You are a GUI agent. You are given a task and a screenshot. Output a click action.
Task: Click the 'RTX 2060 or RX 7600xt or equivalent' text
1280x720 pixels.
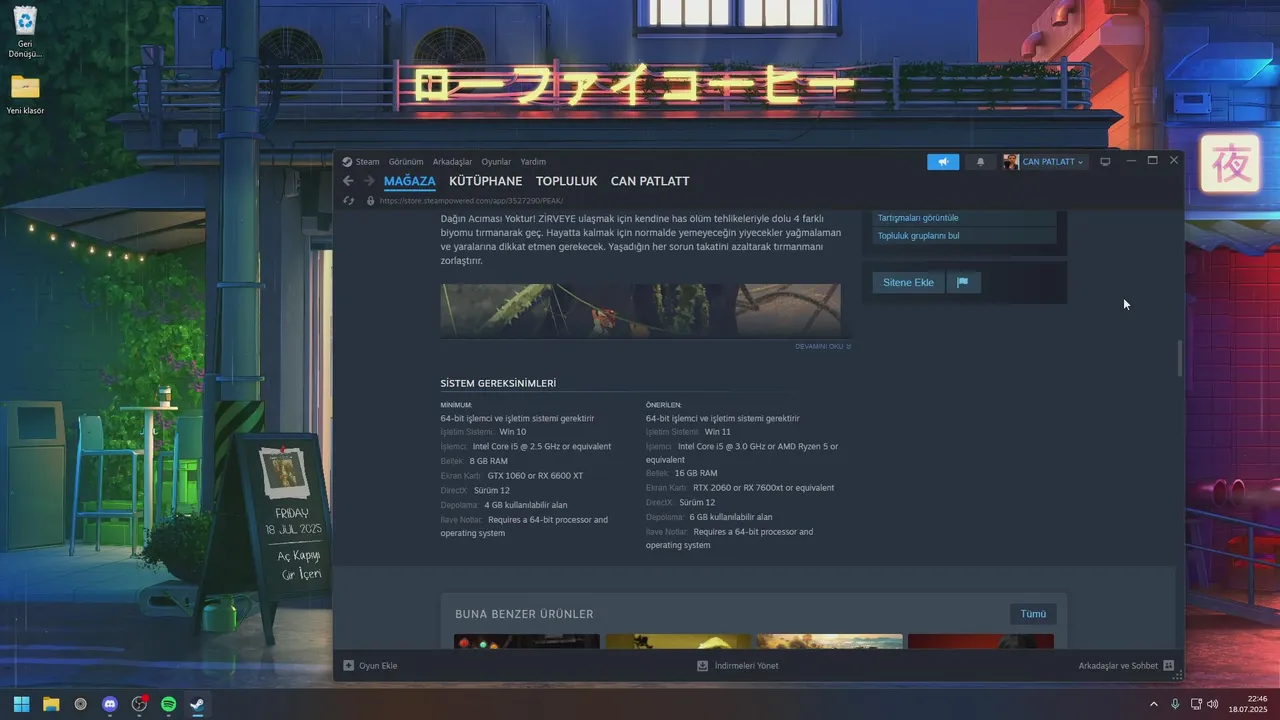[763, 488]
